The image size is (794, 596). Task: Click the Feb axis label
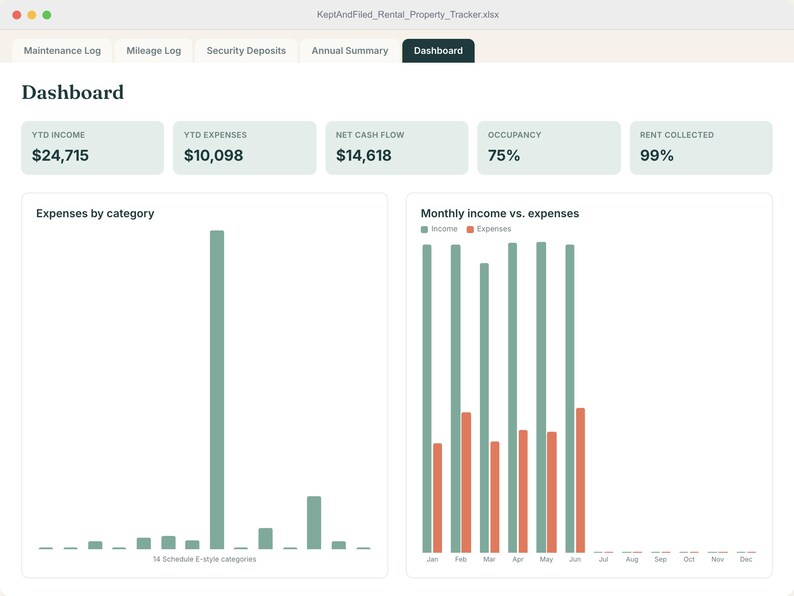[x=460, y=560]
